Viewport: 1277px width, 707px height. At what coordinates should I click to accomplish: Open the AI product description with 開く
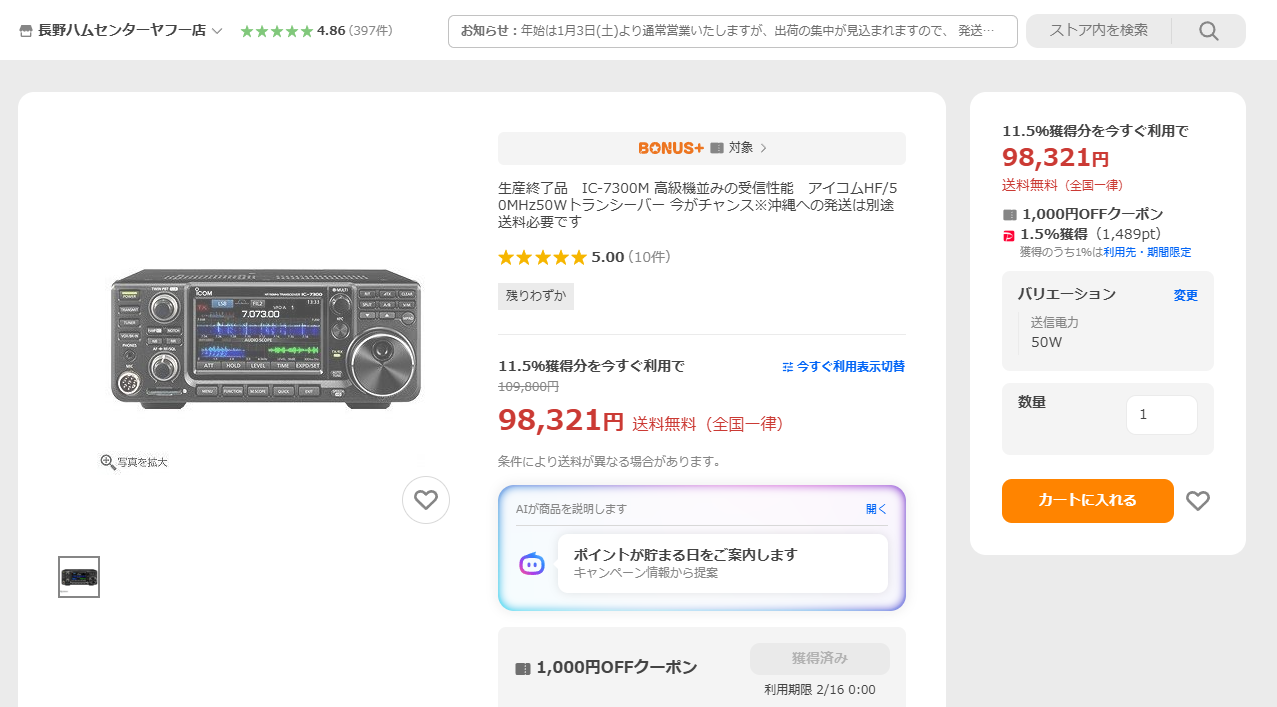click(x=876, y=509)
